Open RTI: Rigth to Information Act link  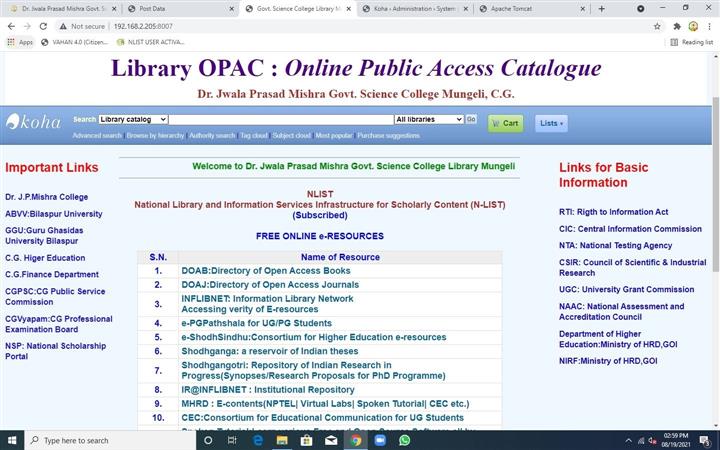point(613,212)
